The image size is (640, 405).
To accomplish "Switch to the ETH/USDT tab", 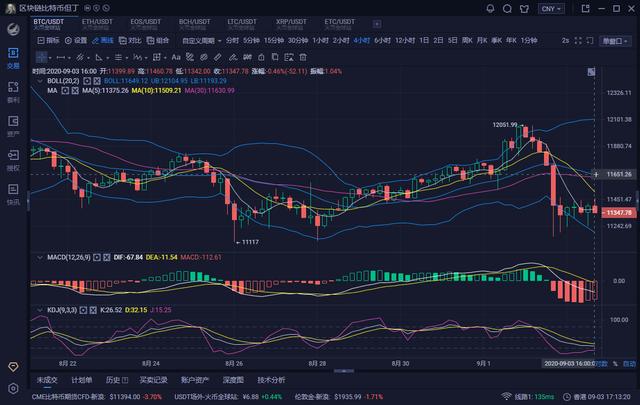I will 97,24.
